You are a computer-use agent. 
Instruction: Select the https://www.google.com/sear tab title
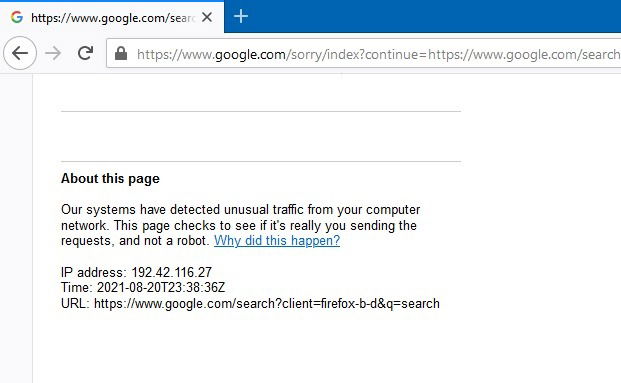(x=113, y=18)
